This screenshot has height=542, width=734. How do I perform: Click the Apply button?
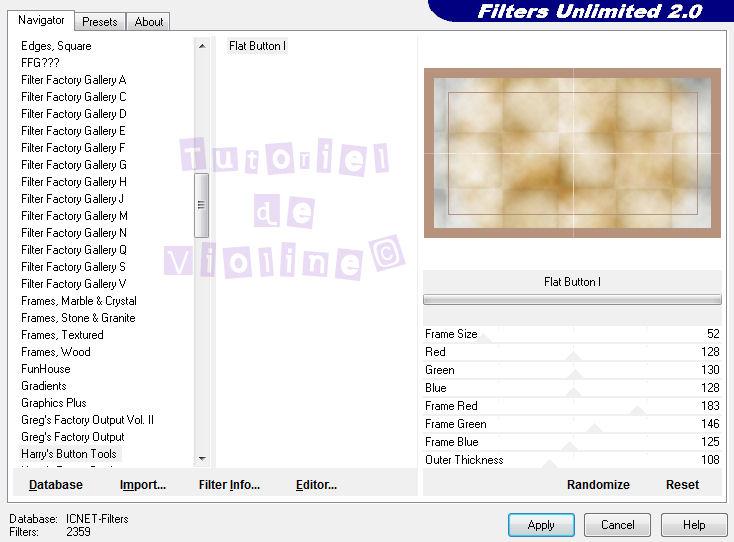[x=541, y=524]
